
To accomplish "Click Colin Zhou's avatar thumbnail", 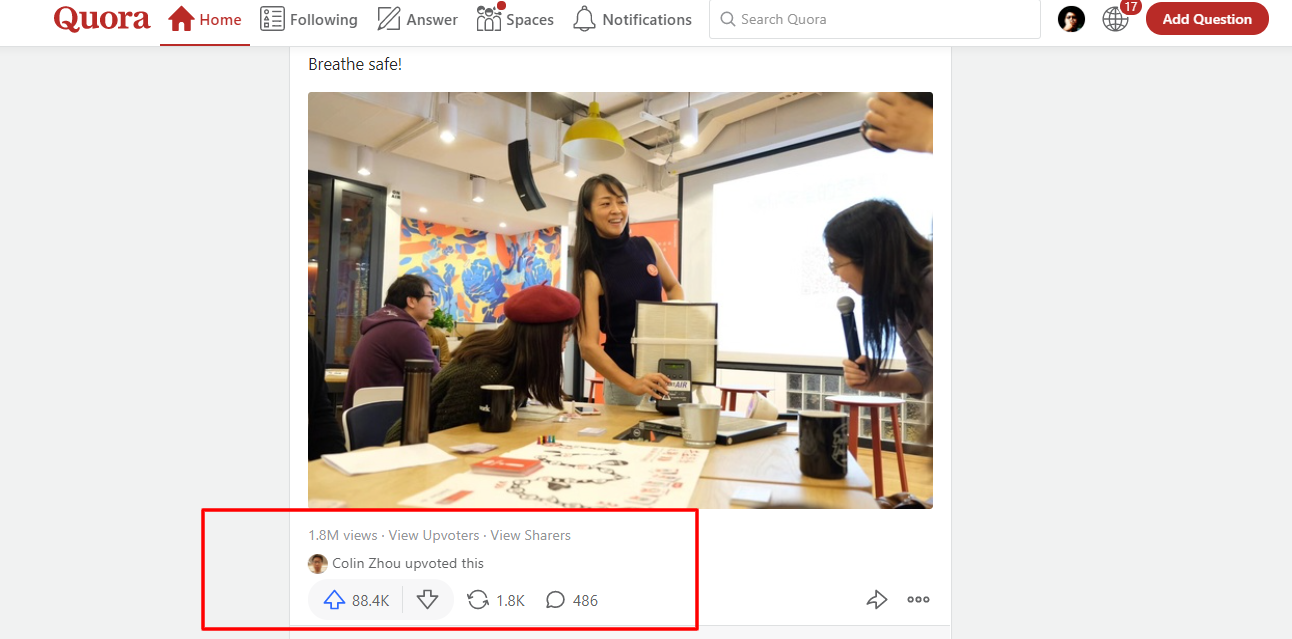I will click(317, 563).
